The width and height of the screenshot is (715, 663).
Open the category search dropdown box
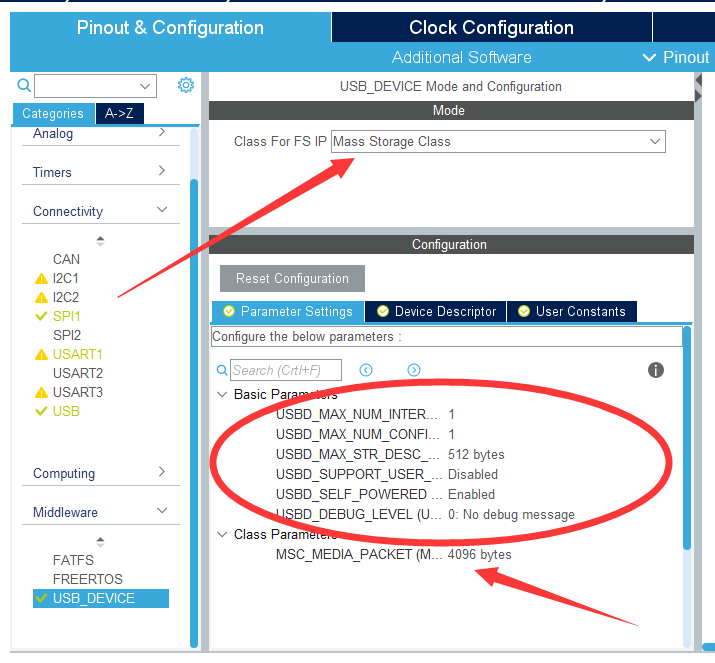95,86
